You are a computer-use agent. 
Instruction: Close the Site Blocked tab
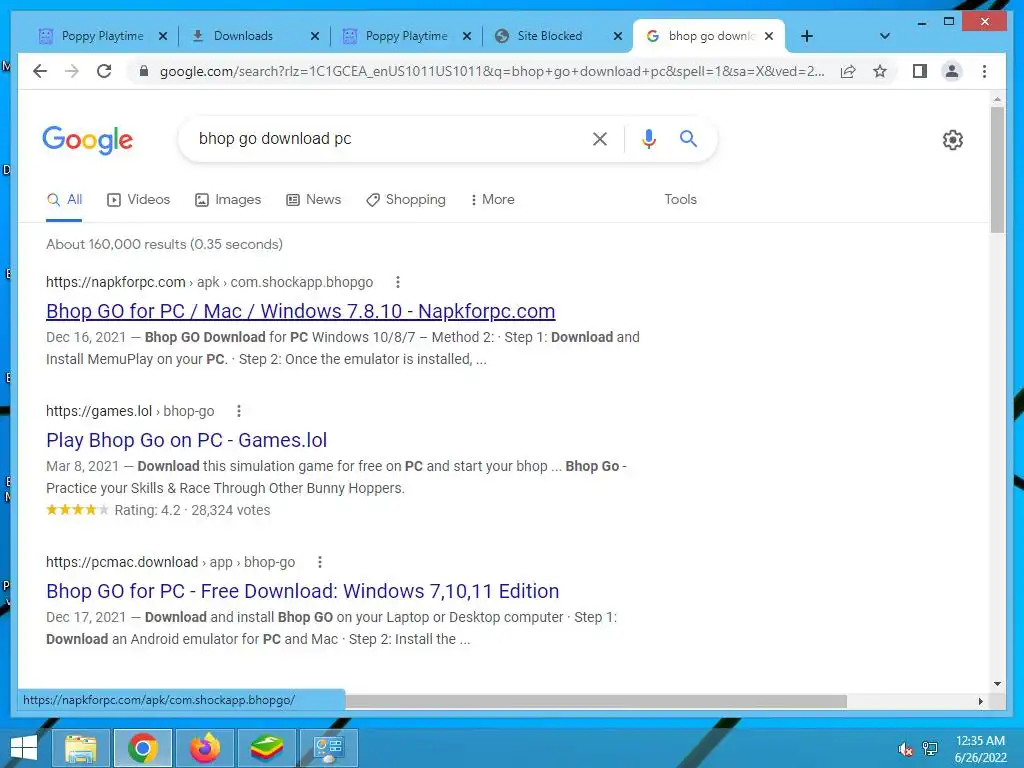tap(618, 36)
